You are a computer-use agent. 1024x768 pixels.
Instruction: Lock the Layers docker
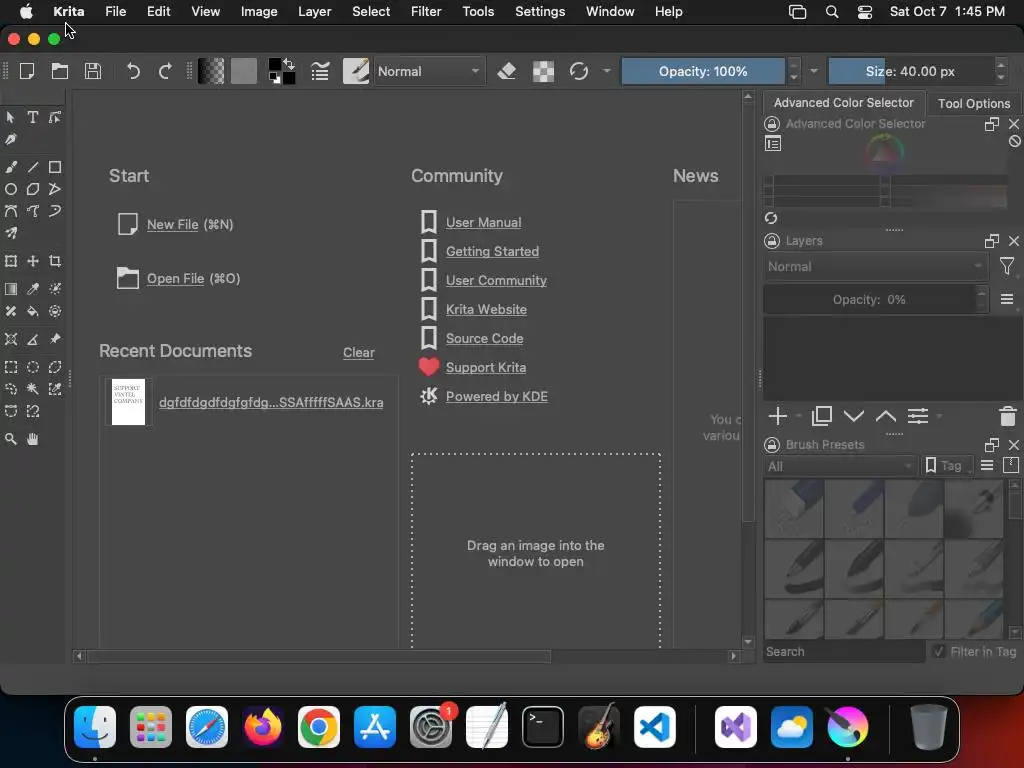[x=772, y=241]
